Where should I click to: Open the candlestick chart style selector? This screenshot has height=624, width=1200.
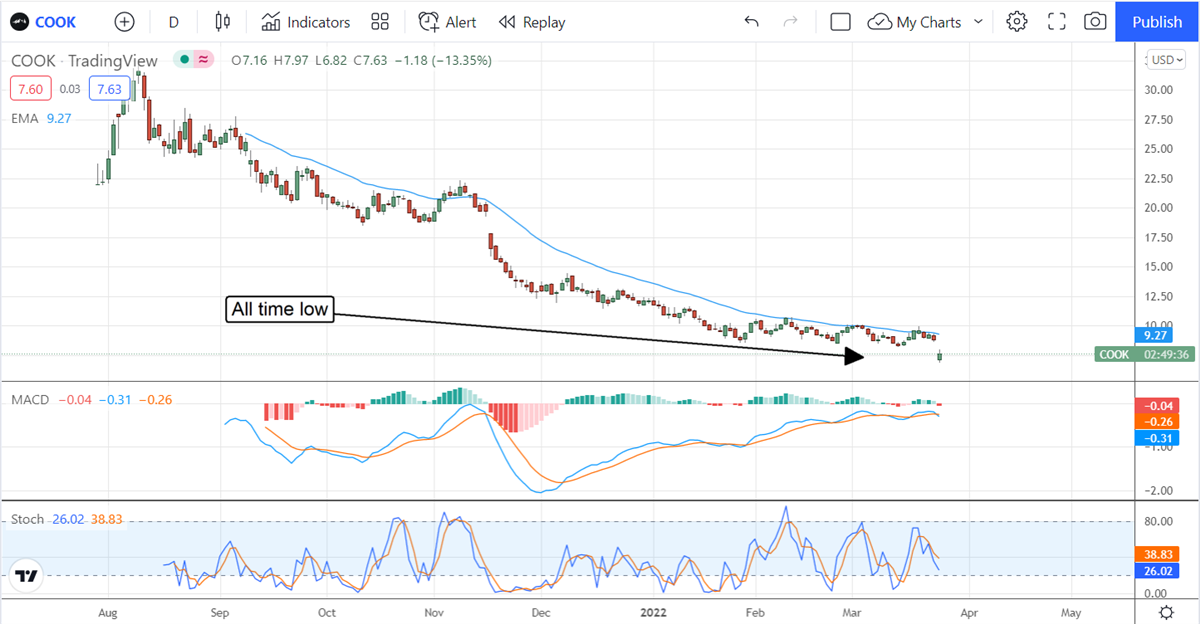222,22
